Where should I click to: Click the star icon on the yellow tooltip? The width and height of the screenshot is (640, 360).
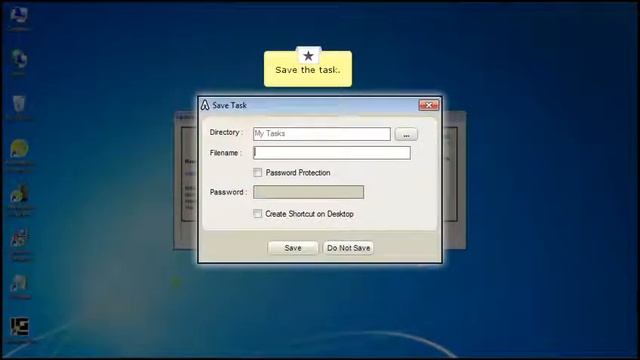[308, 56]
